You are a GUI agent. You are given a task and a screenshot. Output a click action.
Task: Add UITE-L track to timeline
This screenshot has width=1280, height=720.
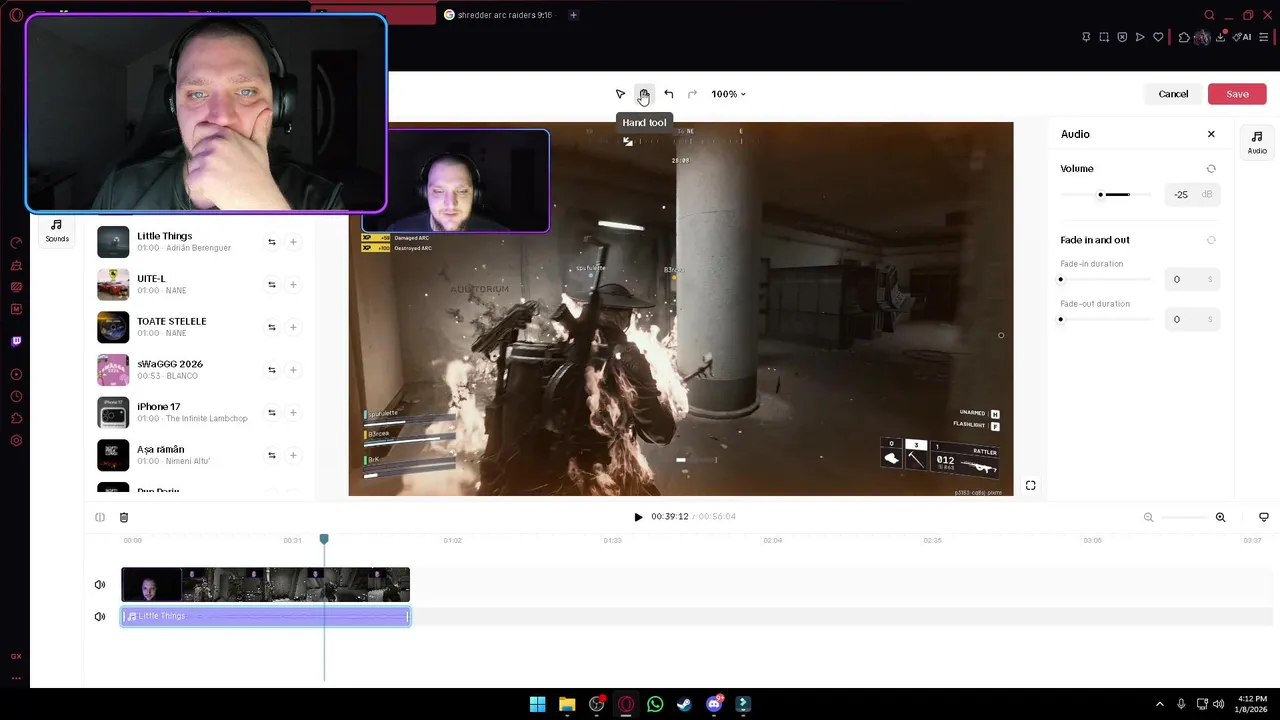(x=293, y=285)
